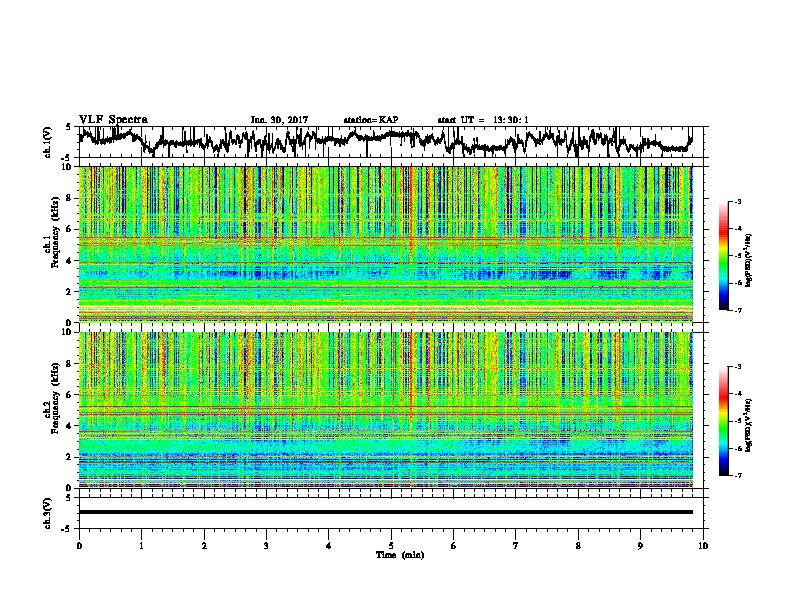This screenshot has height=612, width=792.
Task: Click the "-3" tick on lower color bar
Action: pyautogui.click(x=737, y=367)
